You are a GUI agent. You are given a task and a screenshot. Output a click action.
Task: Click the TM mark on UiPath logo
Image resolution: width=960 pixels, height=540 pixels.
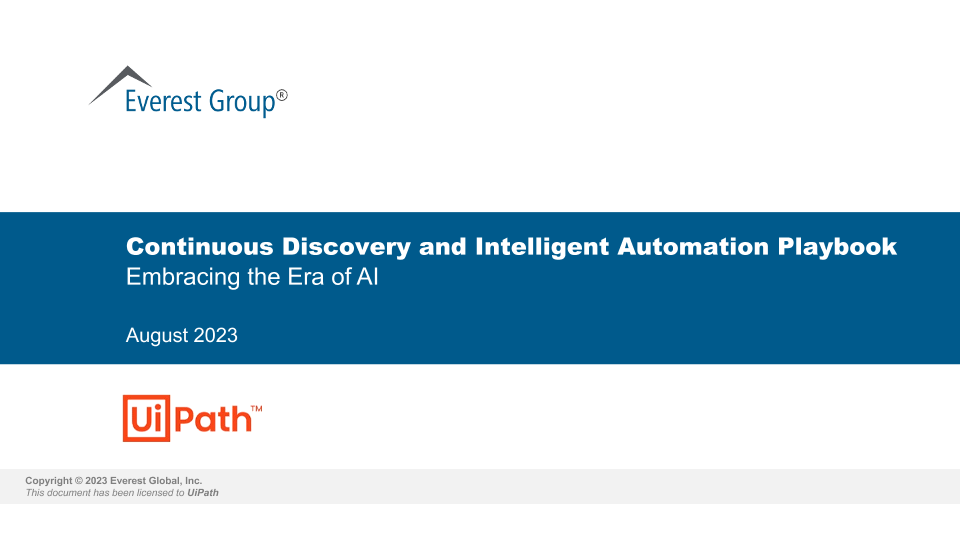257,408
